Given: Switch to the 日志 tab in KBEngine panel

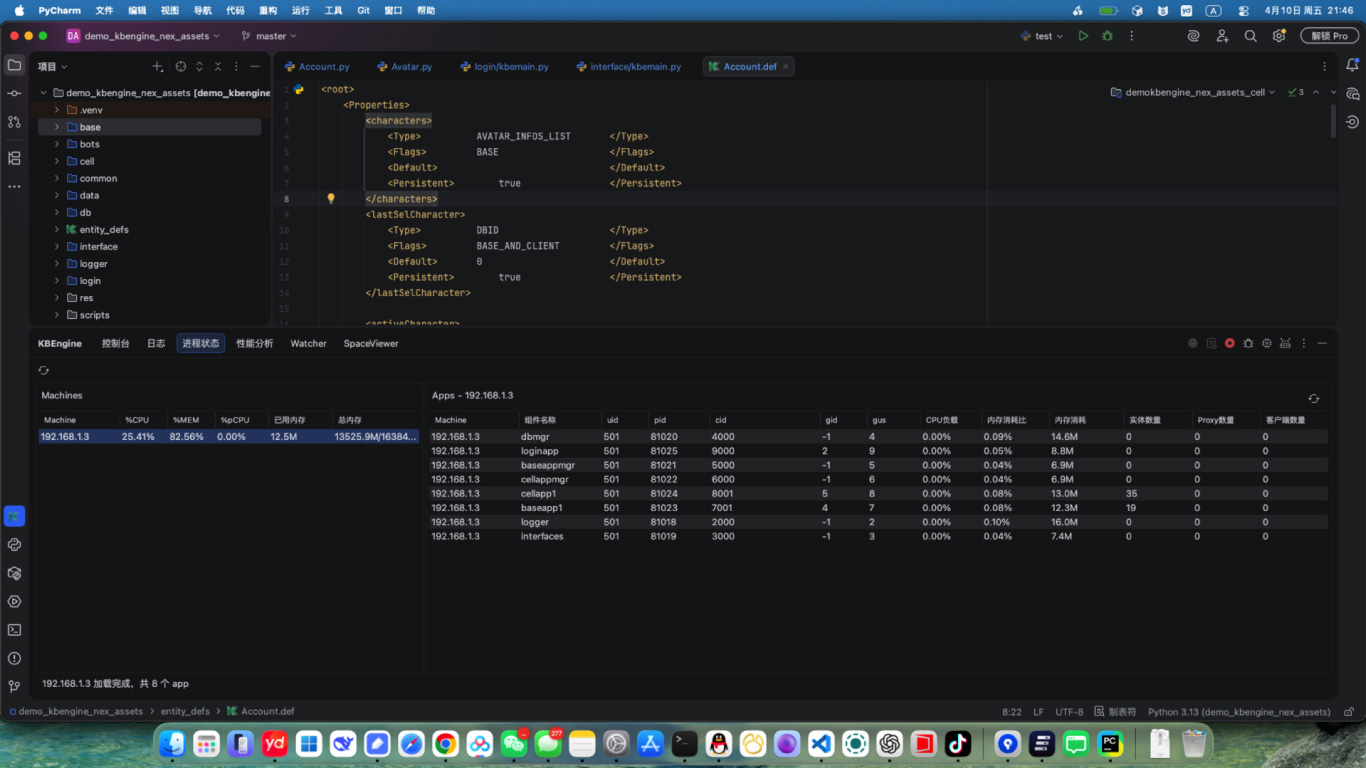Looking at the screenshot, I should 156,343.
